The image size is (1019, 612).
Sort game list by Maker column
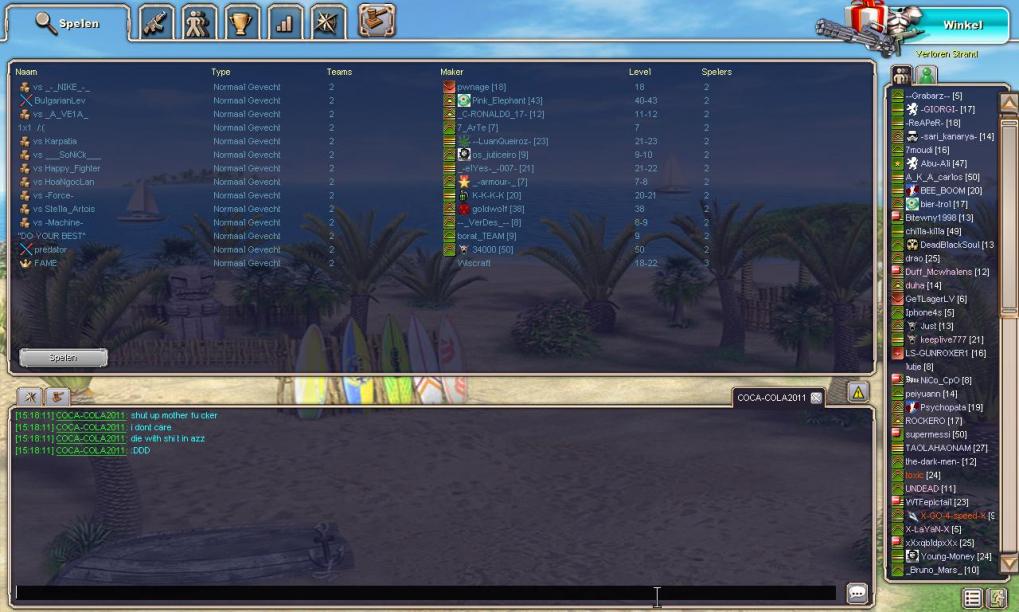pos(452,72)
